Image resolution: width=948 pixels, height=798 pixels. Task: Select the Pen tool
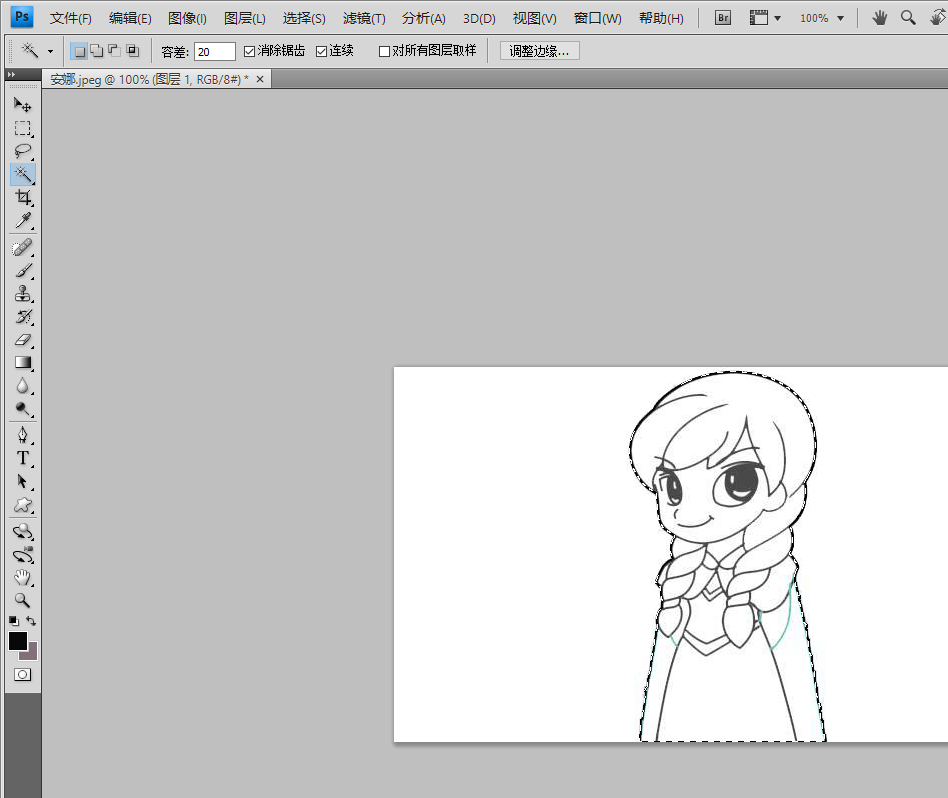click(x=22, y=435)
